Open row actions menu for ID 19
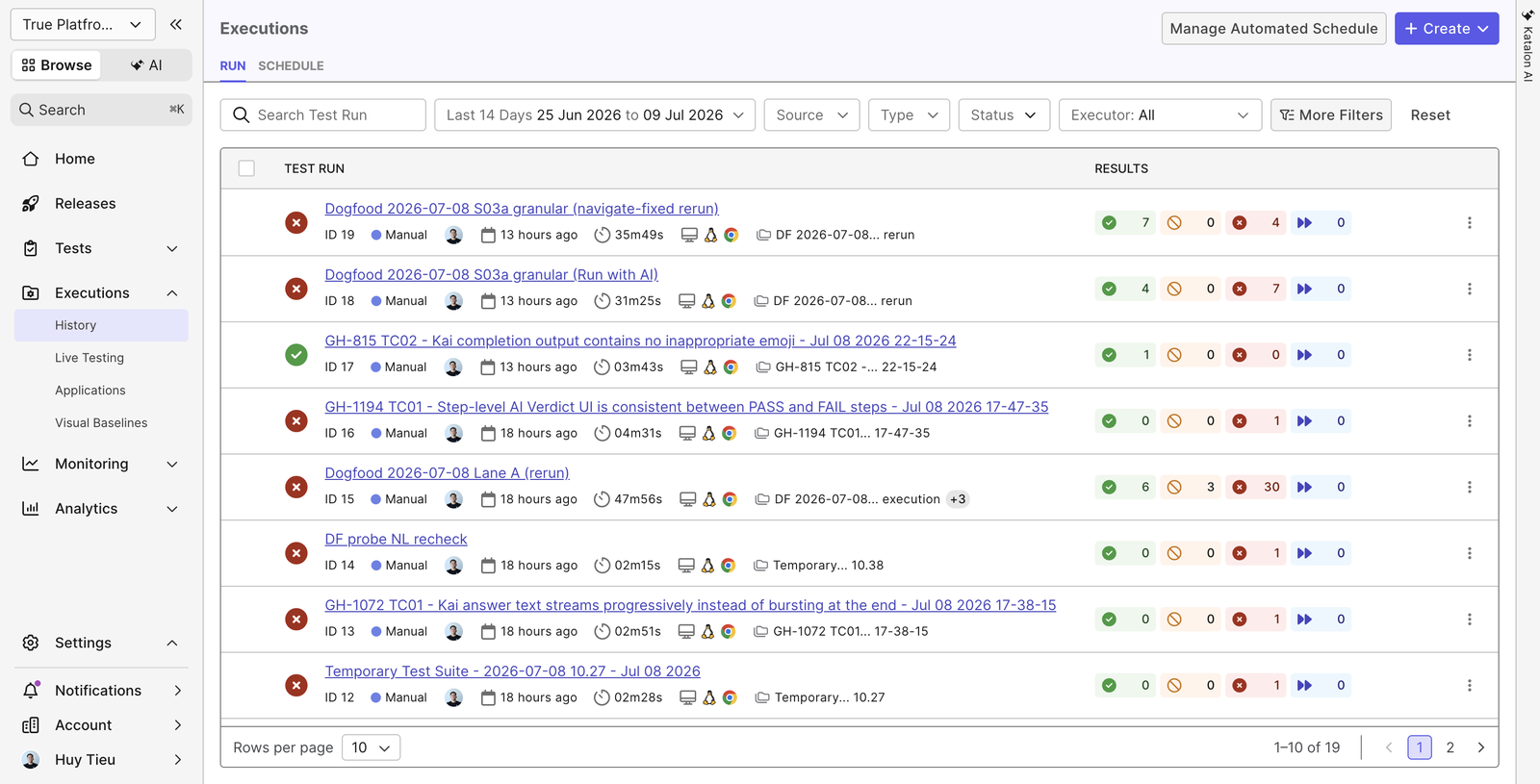The height and width of the screenshot is (784, 1540). coord(1470,222)
